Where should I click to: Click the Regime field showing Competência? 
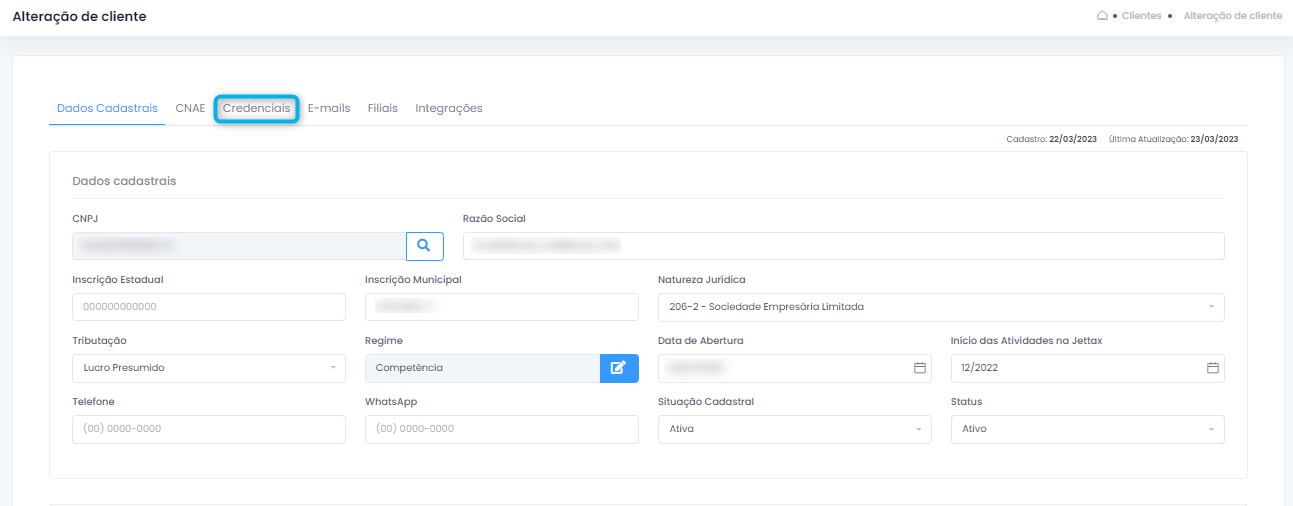click(483, 368)
